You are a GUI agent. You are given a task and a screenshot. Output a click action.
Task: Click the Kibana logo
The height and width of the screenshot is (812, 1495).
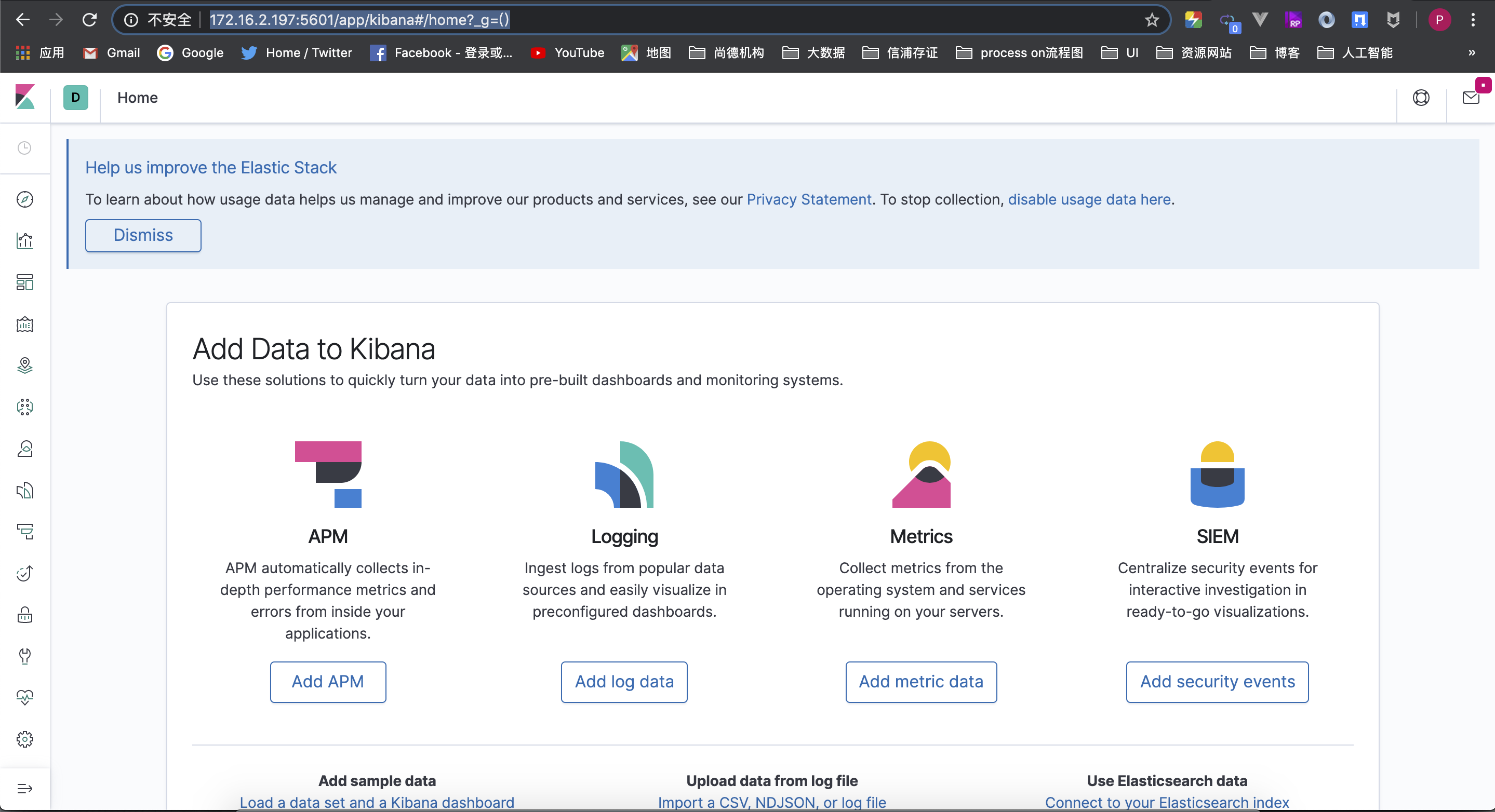tap(24, 97)
